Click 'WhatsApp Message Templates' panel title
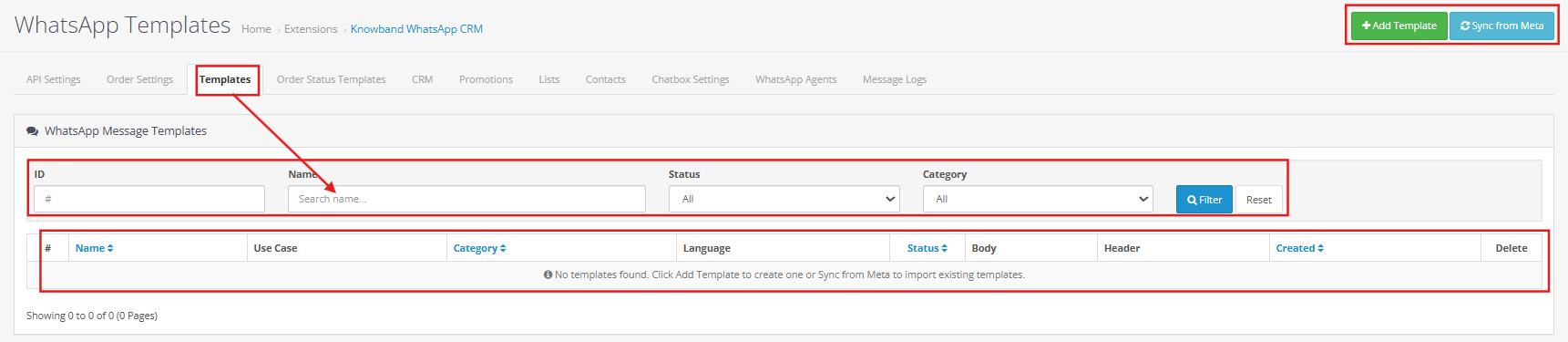 click(126, 131)
